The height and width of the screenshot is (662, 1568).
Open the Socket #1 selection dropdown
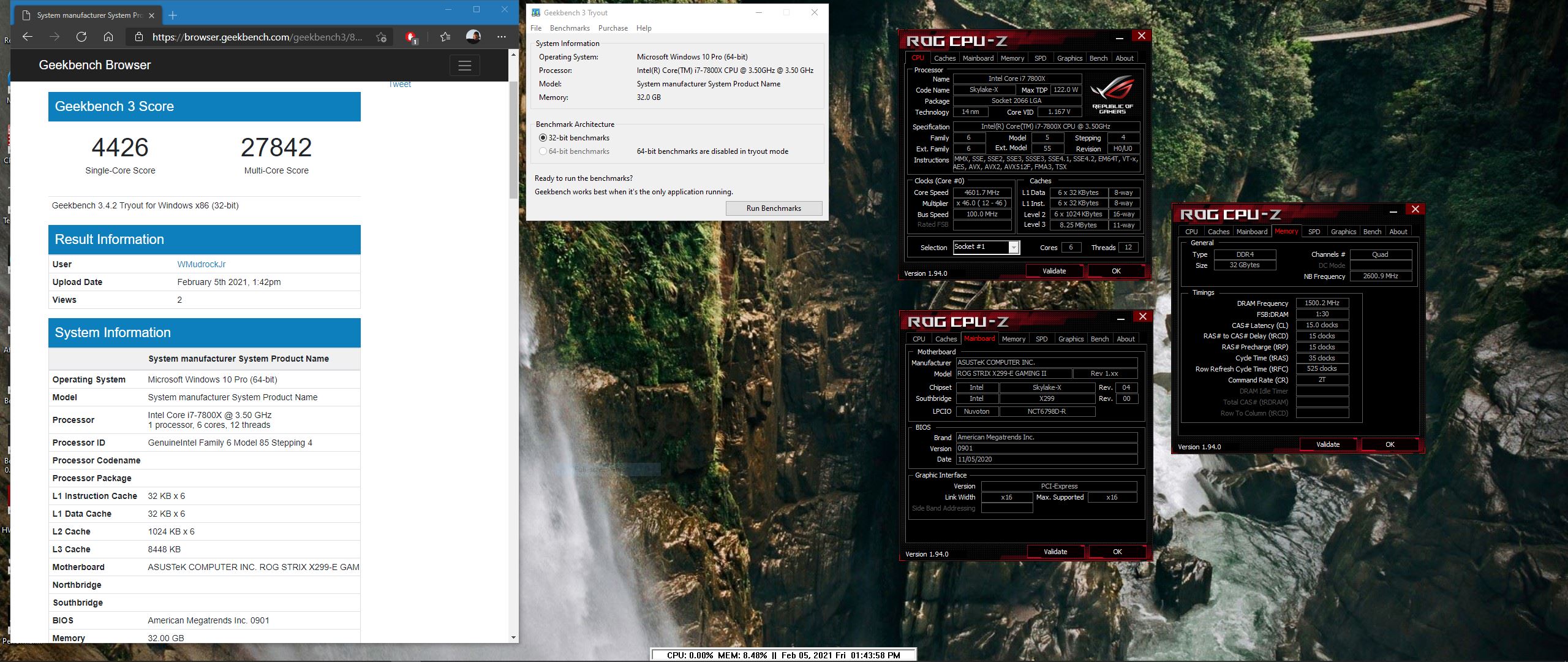coord(987,247)
